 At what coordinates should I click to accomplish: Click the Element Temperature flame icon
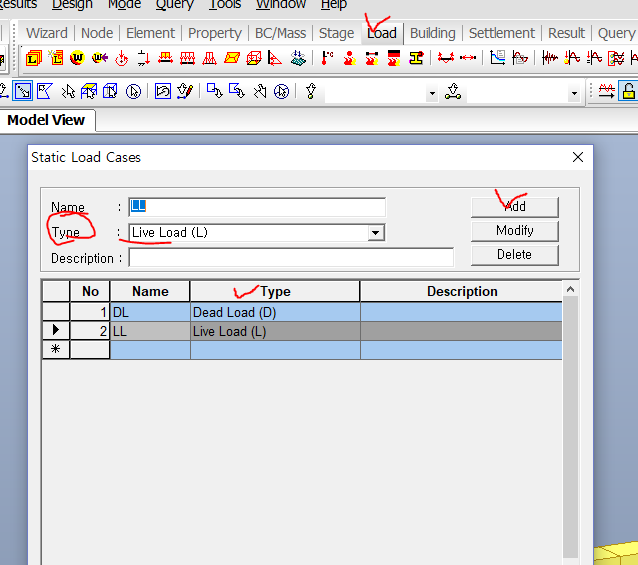[x=371, y=58]
